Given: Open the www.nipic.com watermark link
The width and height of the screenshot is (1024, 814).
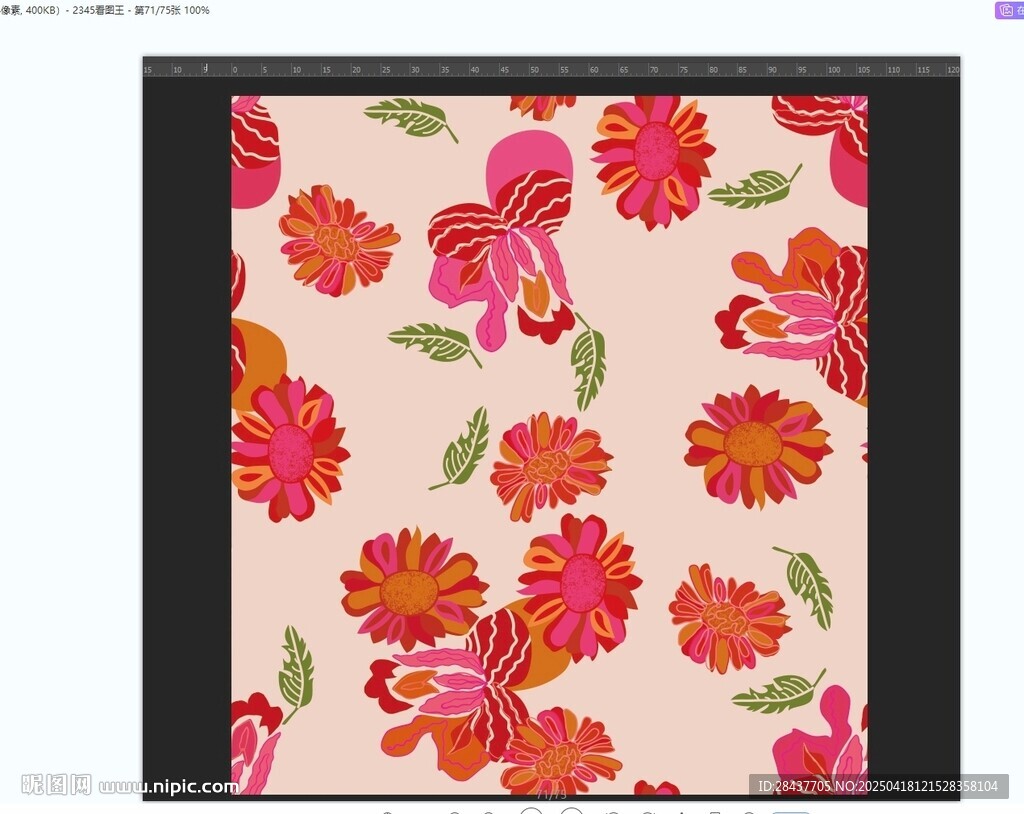Looking at the screenshot, I should point(169,786).
